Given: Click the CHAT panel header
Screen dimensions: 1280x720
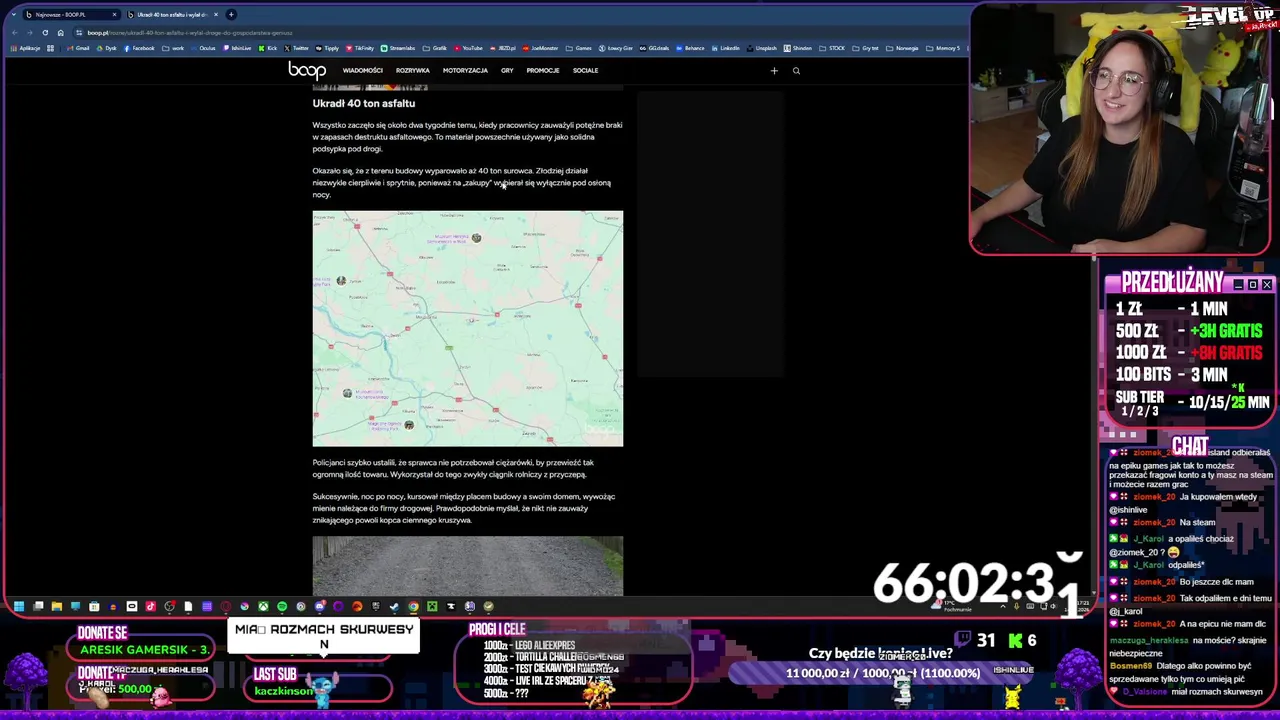Looking at the screenshot, I should (1190, 446).
